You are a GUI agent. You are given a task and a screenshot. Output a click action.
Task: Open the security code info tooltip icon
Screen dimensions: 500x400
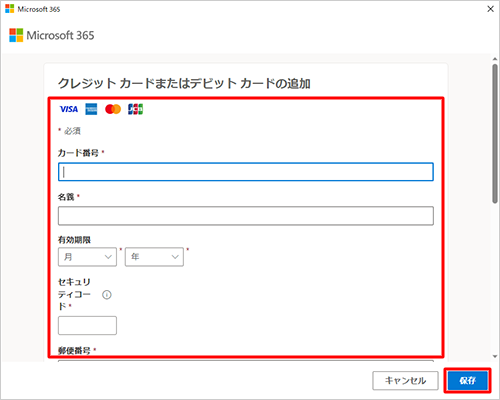(x=107, y=295)
